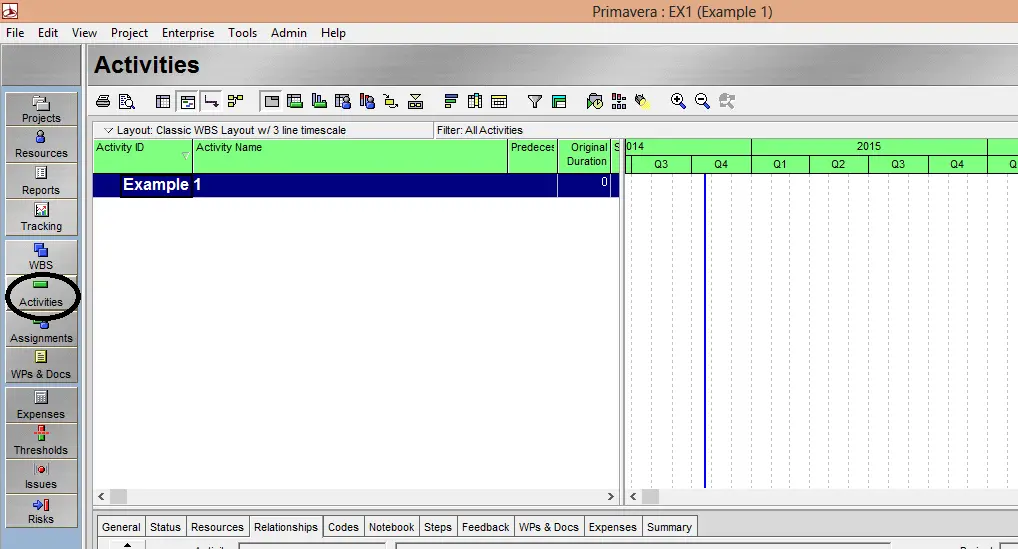Screen dimensions: 1018x549
Task: Show Activity Usage Spreadsheet icon
Action: (x=295, y=101)
